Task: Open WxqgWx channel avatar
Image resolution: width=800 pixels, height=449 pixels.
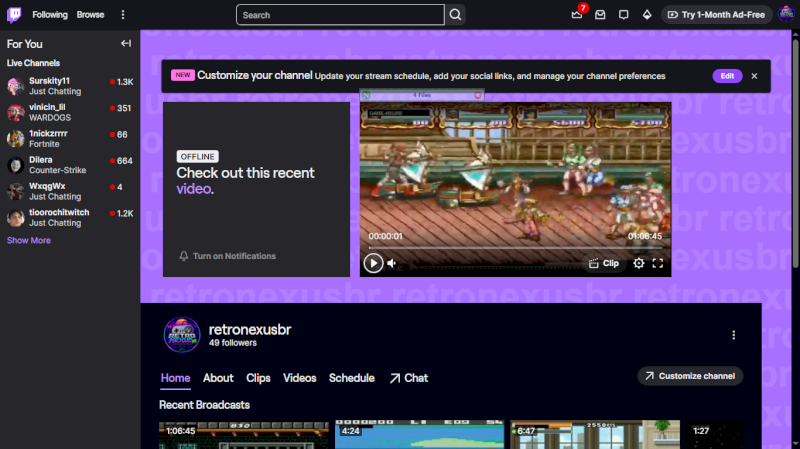Action: tap(16, 191)
